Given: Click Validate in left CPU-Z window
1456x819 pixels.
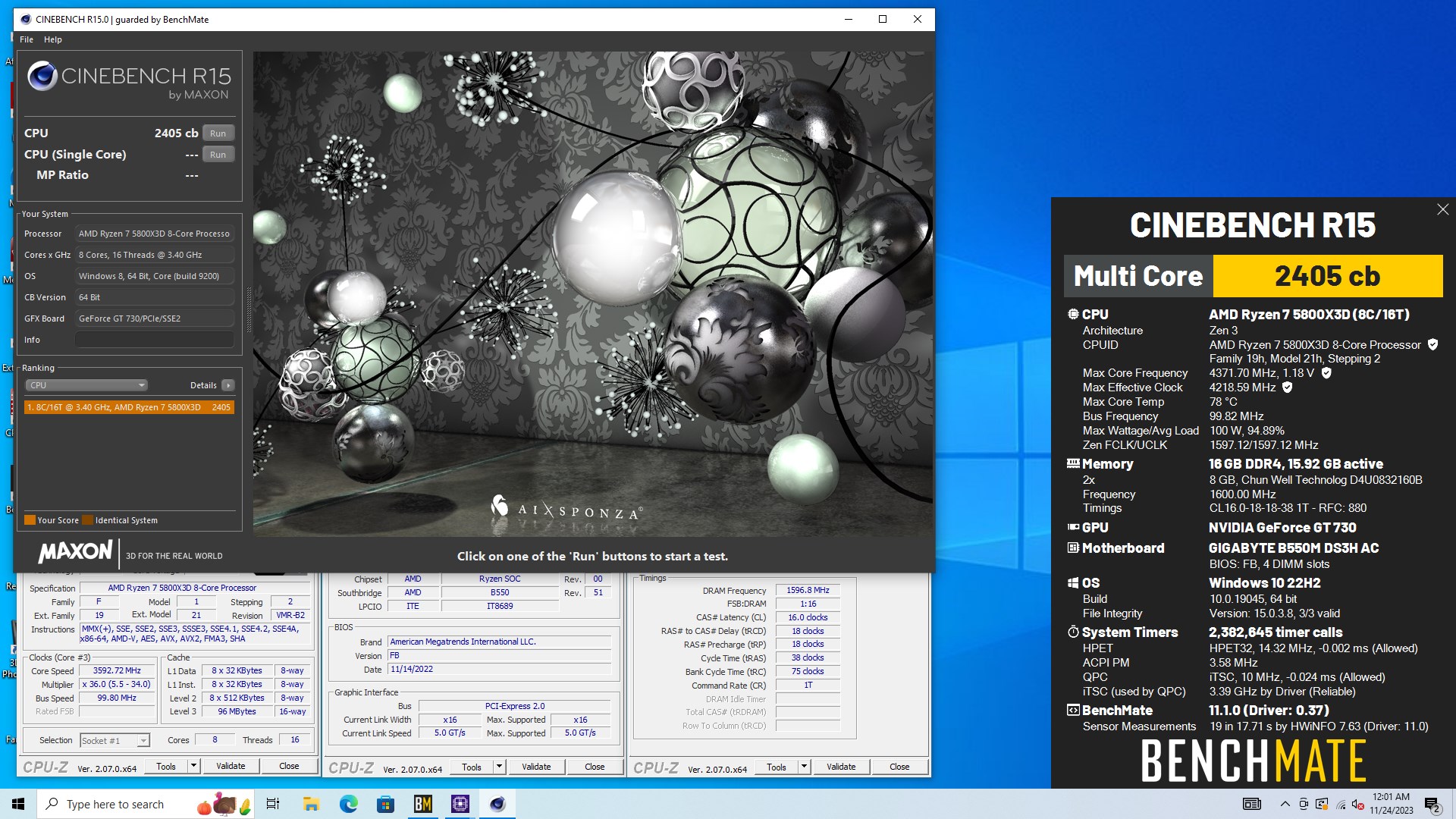Looking at the screenshot, I should pos(231,766).
